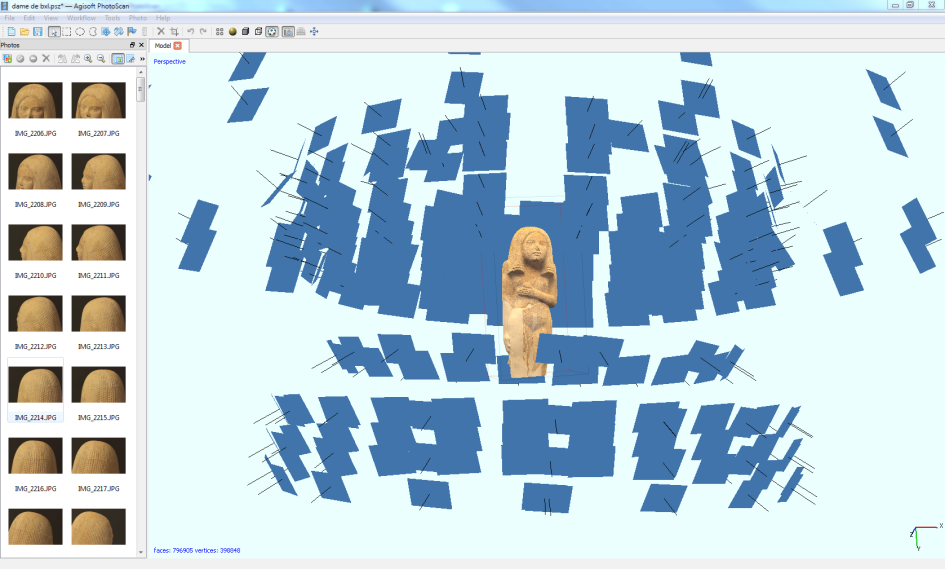Close the Photos panel
The width and height of the screenshot is (945, 569).
coord(141,45)
